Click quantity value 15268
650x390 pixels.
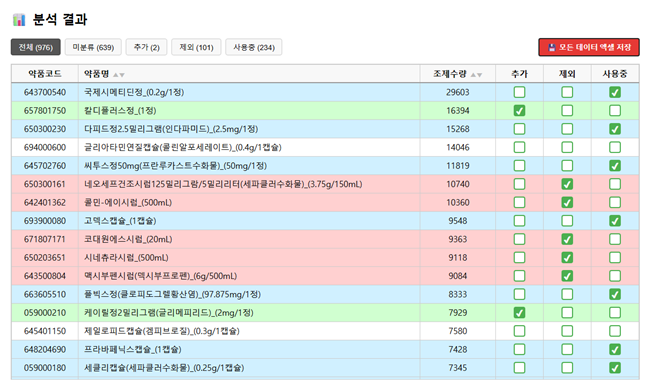point(458,129)
